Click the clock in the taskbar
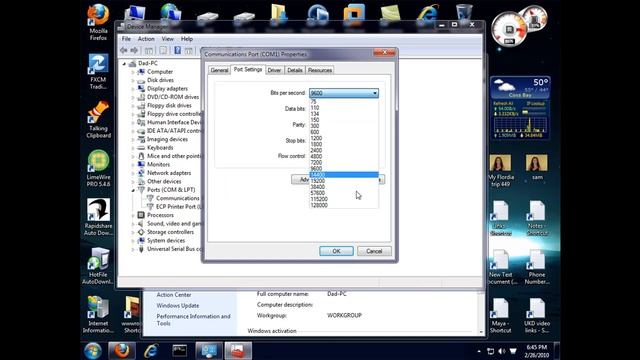 [x=537, y=351]
